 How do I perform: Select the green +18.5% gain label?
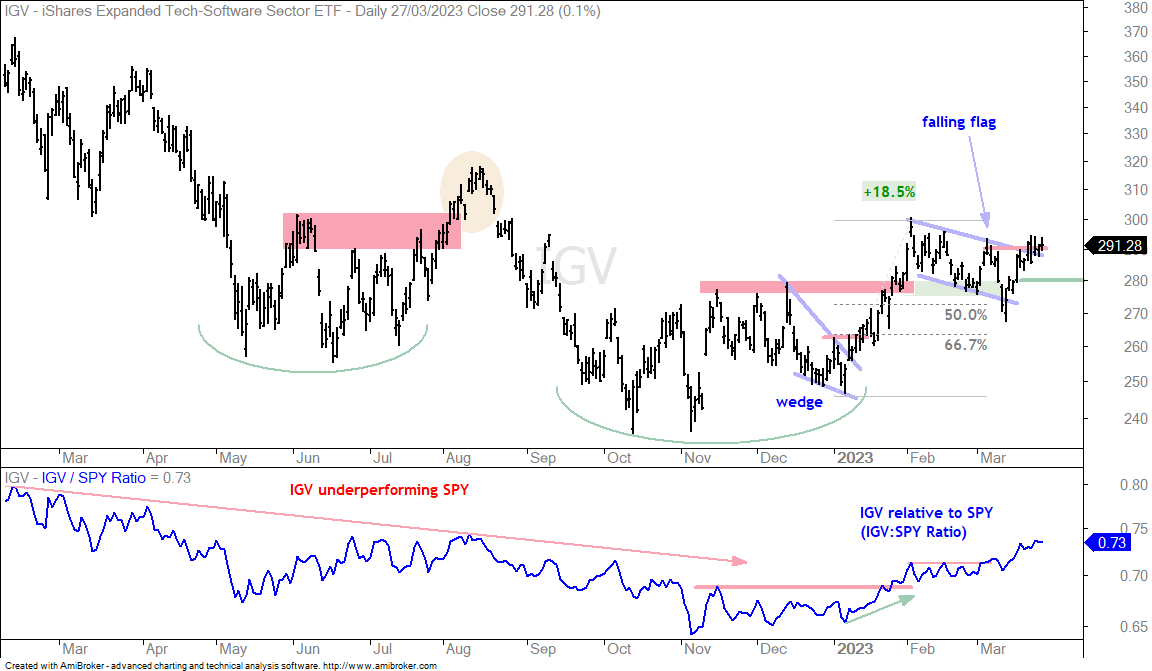889,192
